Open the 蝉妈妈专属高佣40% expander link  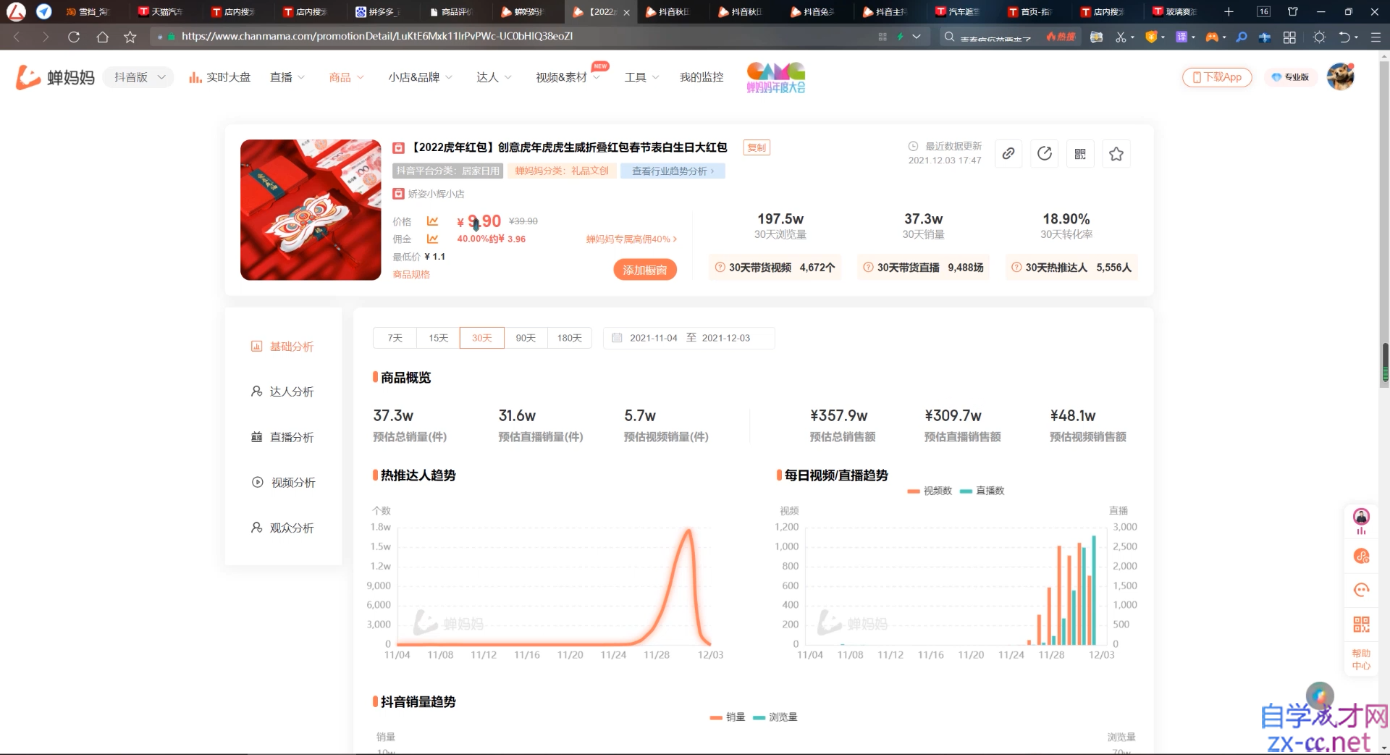[x=631, y=239]
